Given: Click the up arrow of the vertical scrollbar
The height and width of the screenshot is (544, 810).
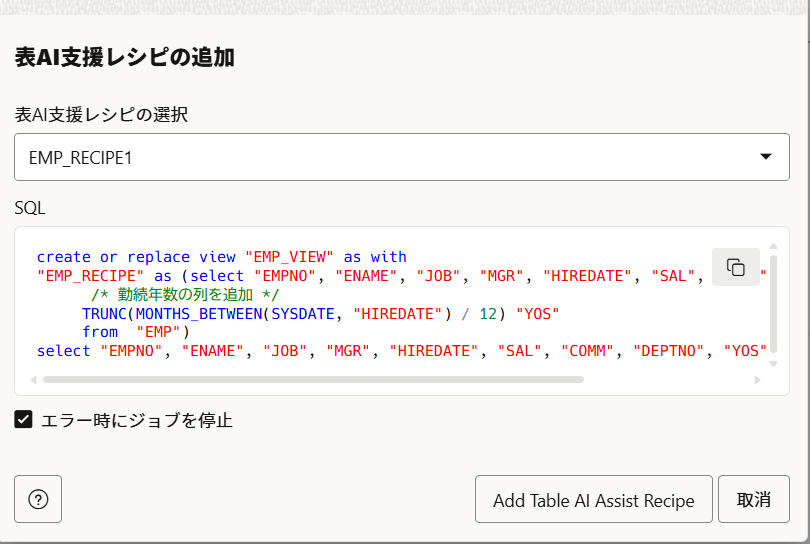Looking at the screenshot, I should 773,246.
